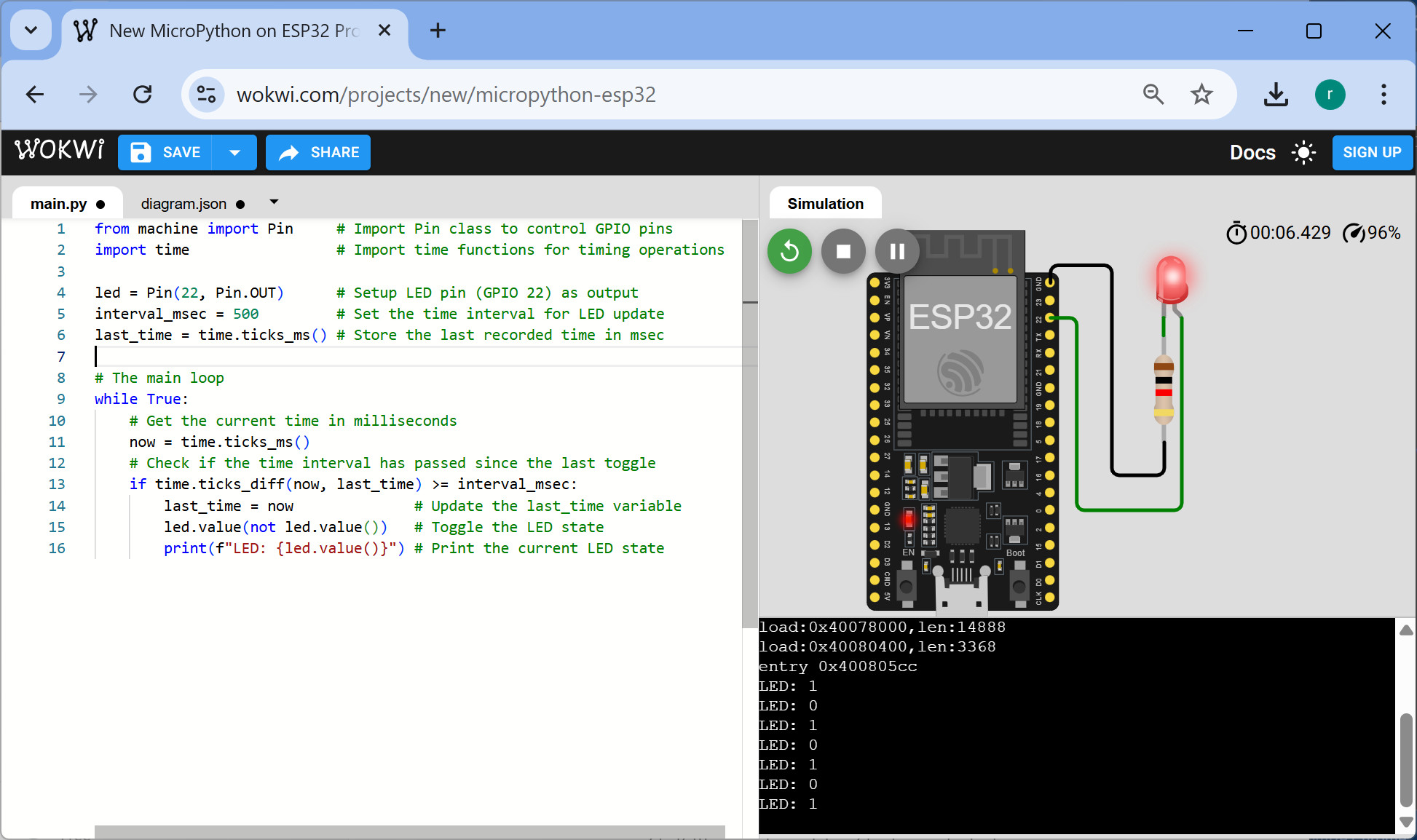Image resolution: width=1417 pixels, height=840 pixels.
Task: Click 'entry 0x400805cc' in the console
Action: coord(838,666)
